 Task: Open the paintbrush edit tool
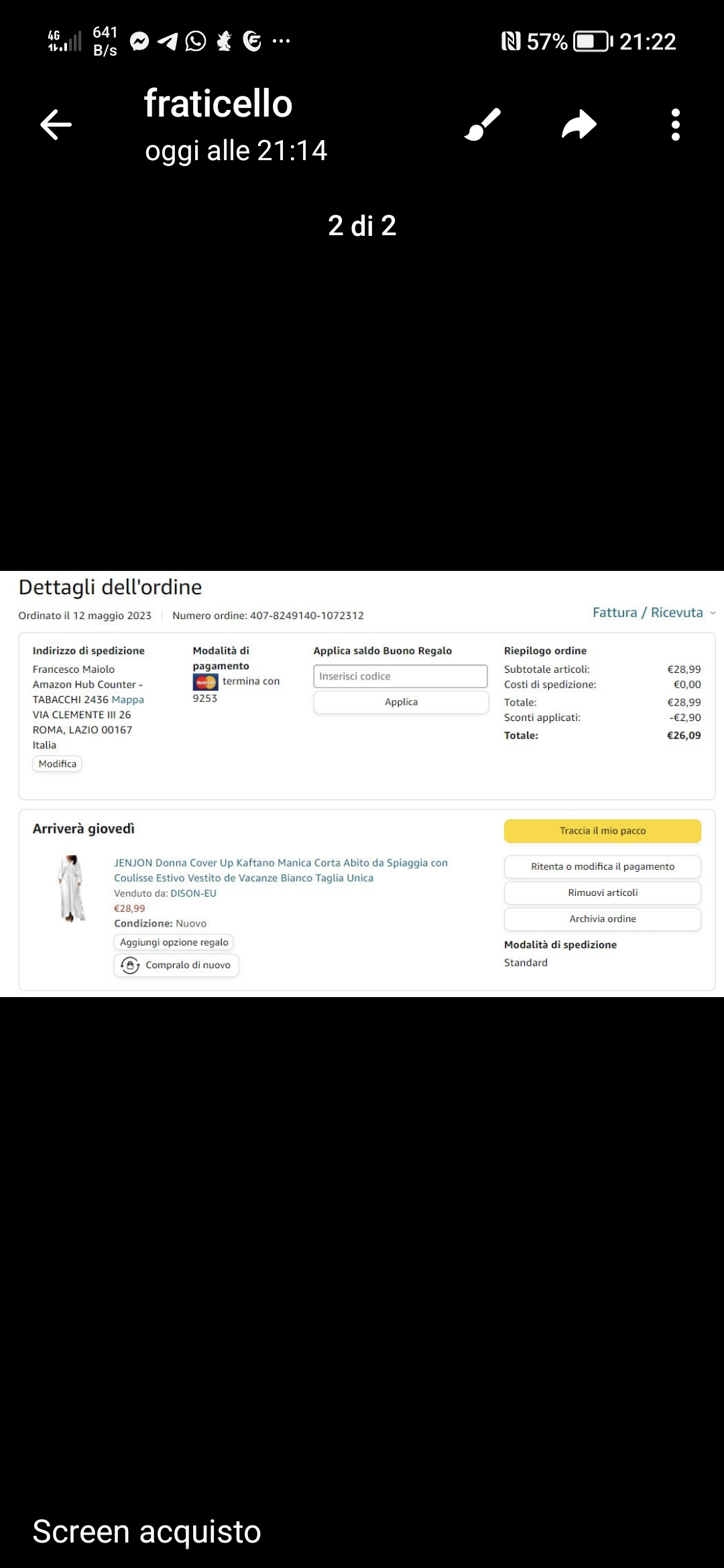(483, 125)
